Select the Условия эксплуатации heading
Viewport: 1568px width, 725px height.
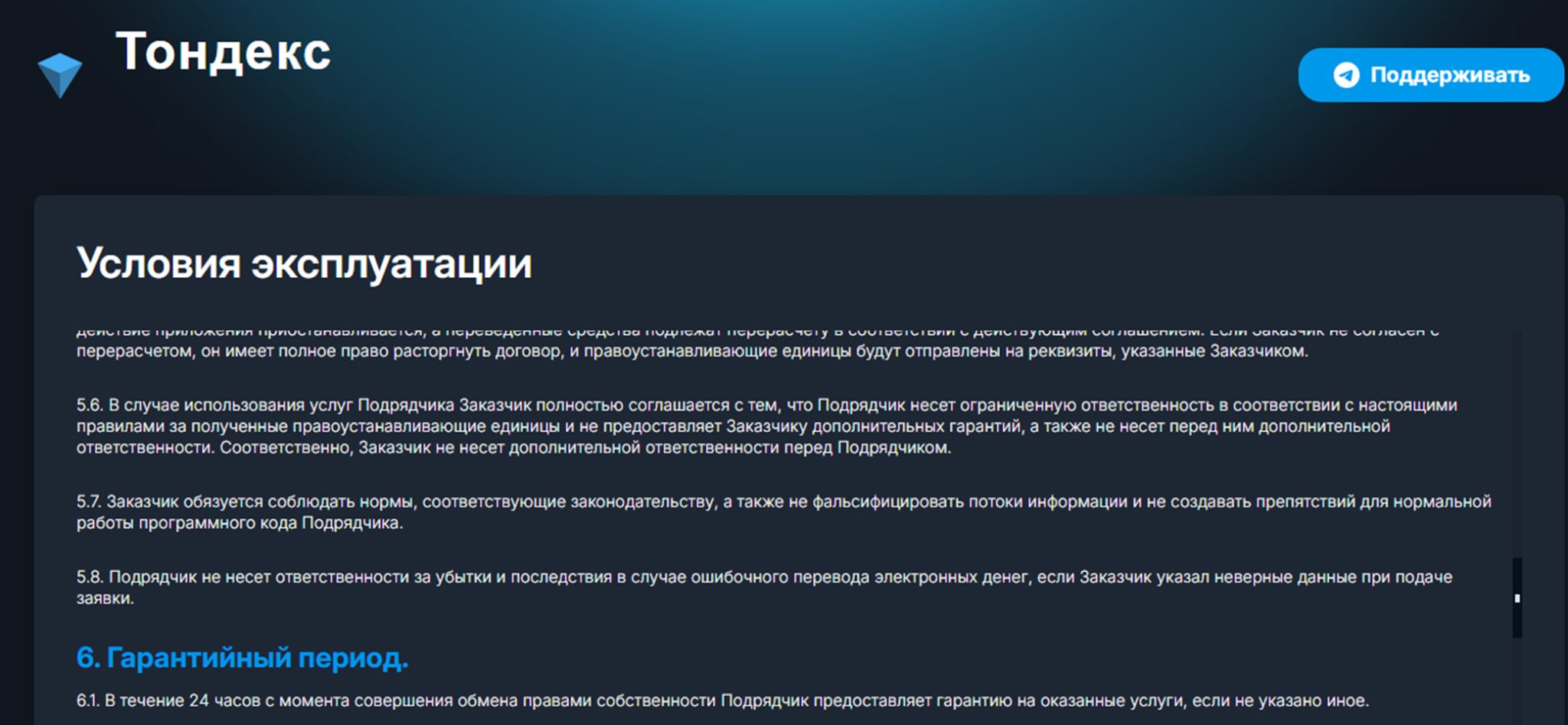click(x=304, y=263)
